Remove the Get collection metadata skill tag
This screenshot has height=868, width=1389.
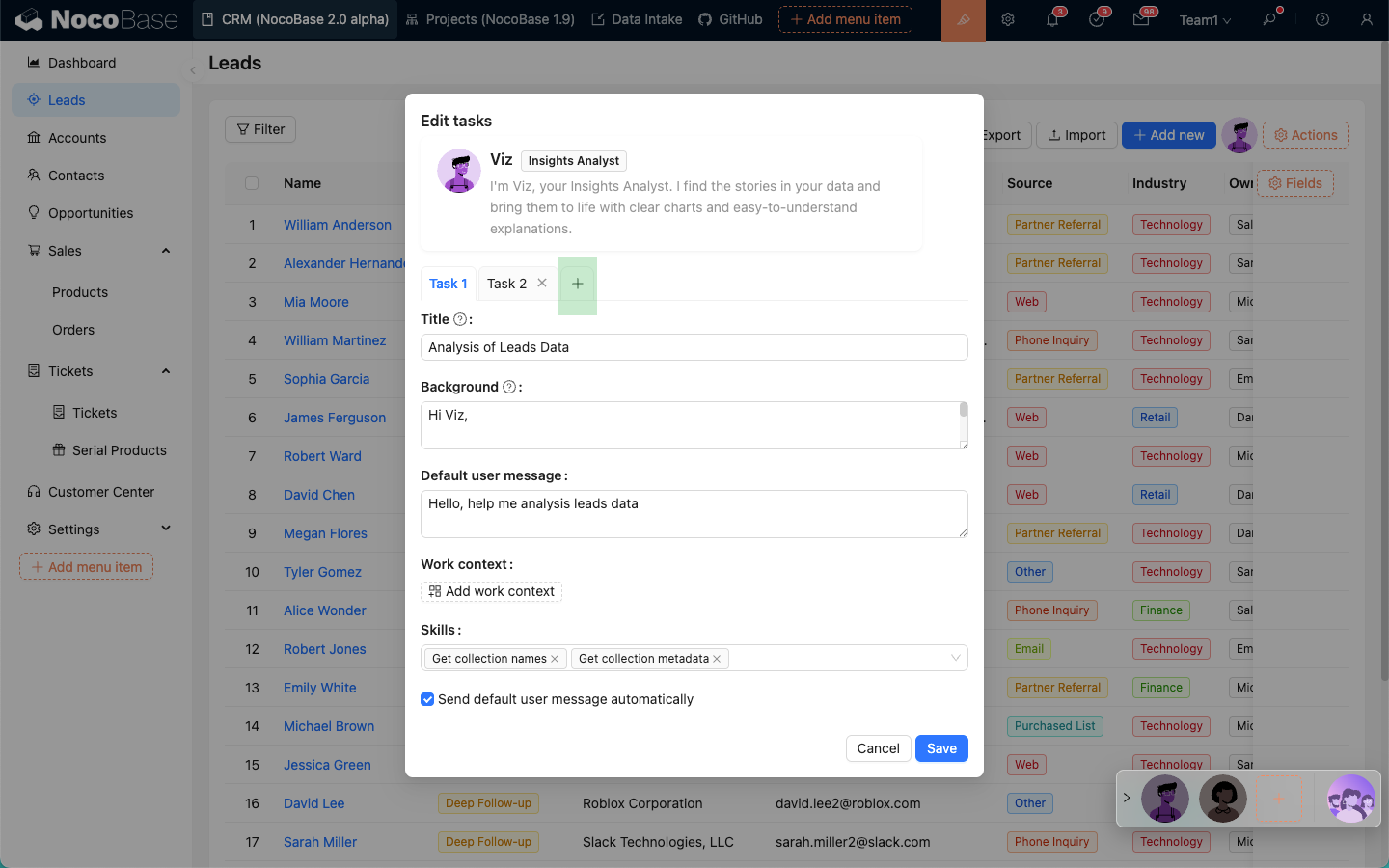[x=717, y=659]
